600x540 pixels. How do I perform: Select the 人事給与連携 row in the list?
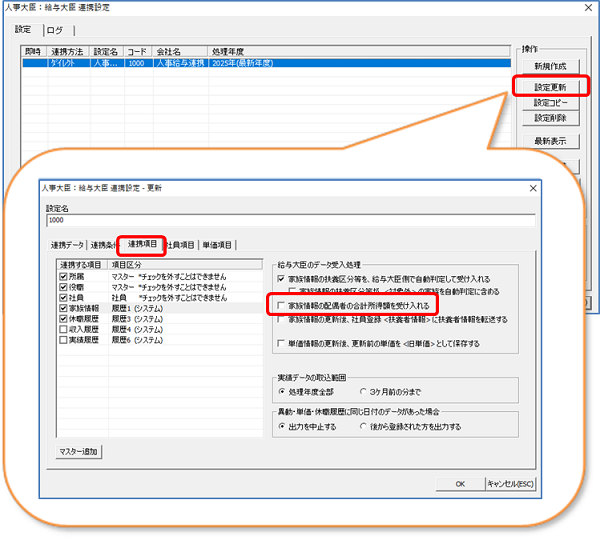[x=180, y=62]
